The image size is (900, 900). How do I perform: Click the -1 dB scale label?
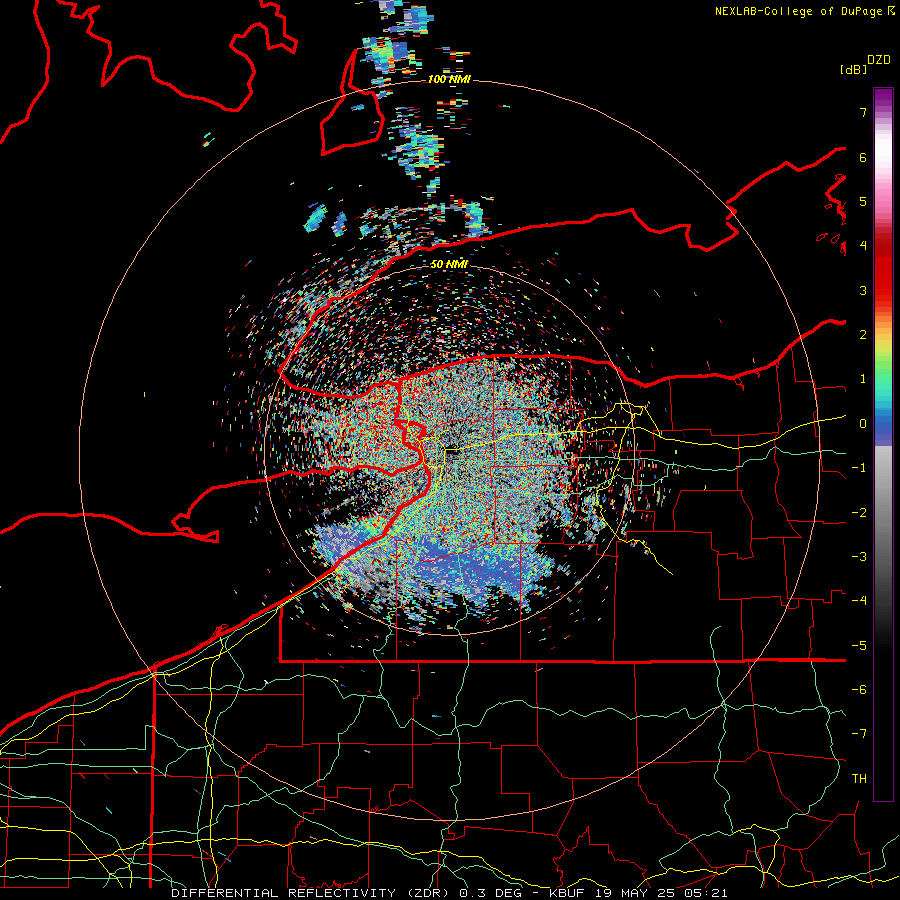tap(859, 468)
